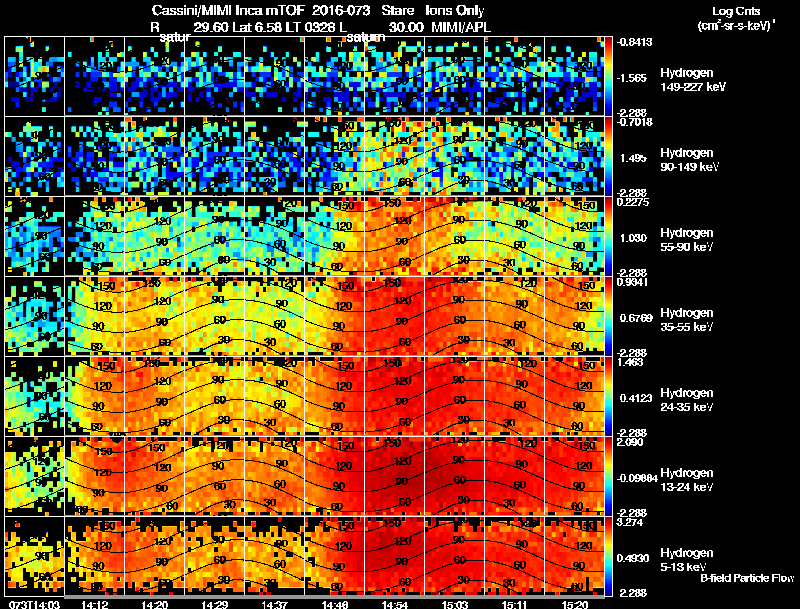Select the colorbar midpoint value -1.565

pos(633,78)
